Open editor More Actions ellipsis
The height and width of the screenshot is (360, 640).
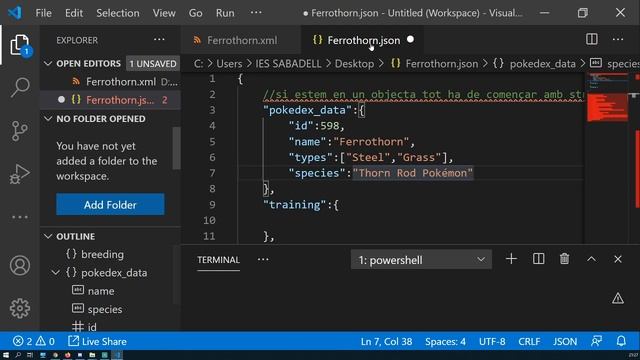tap(618, 40)
